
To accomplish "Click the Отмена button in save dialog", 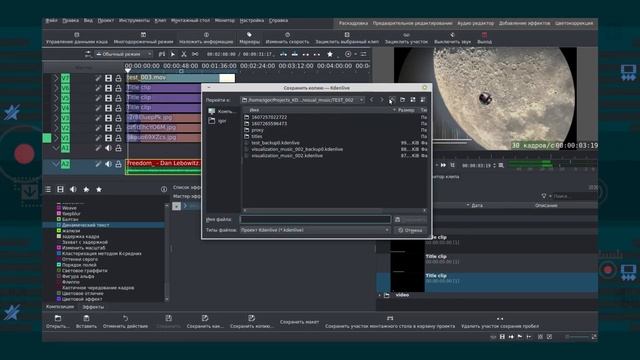I will point(411,230).
